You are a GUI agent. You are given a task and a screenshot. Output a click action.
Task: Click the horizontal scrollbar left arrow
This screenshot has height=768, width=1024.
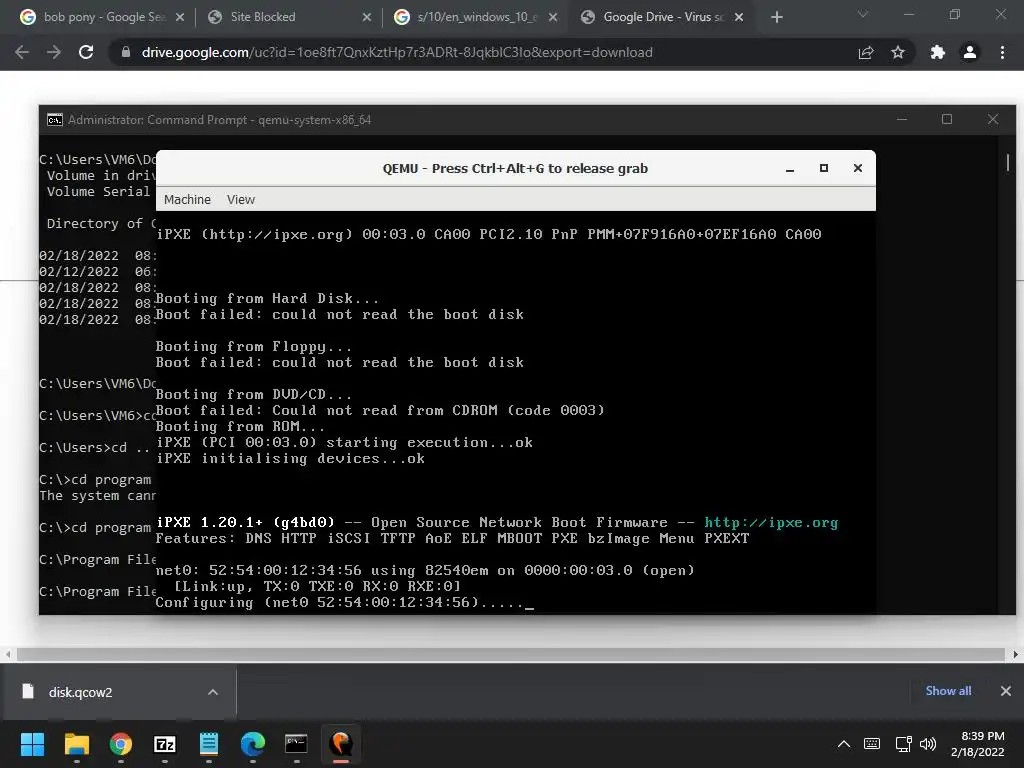coord(8,654)
